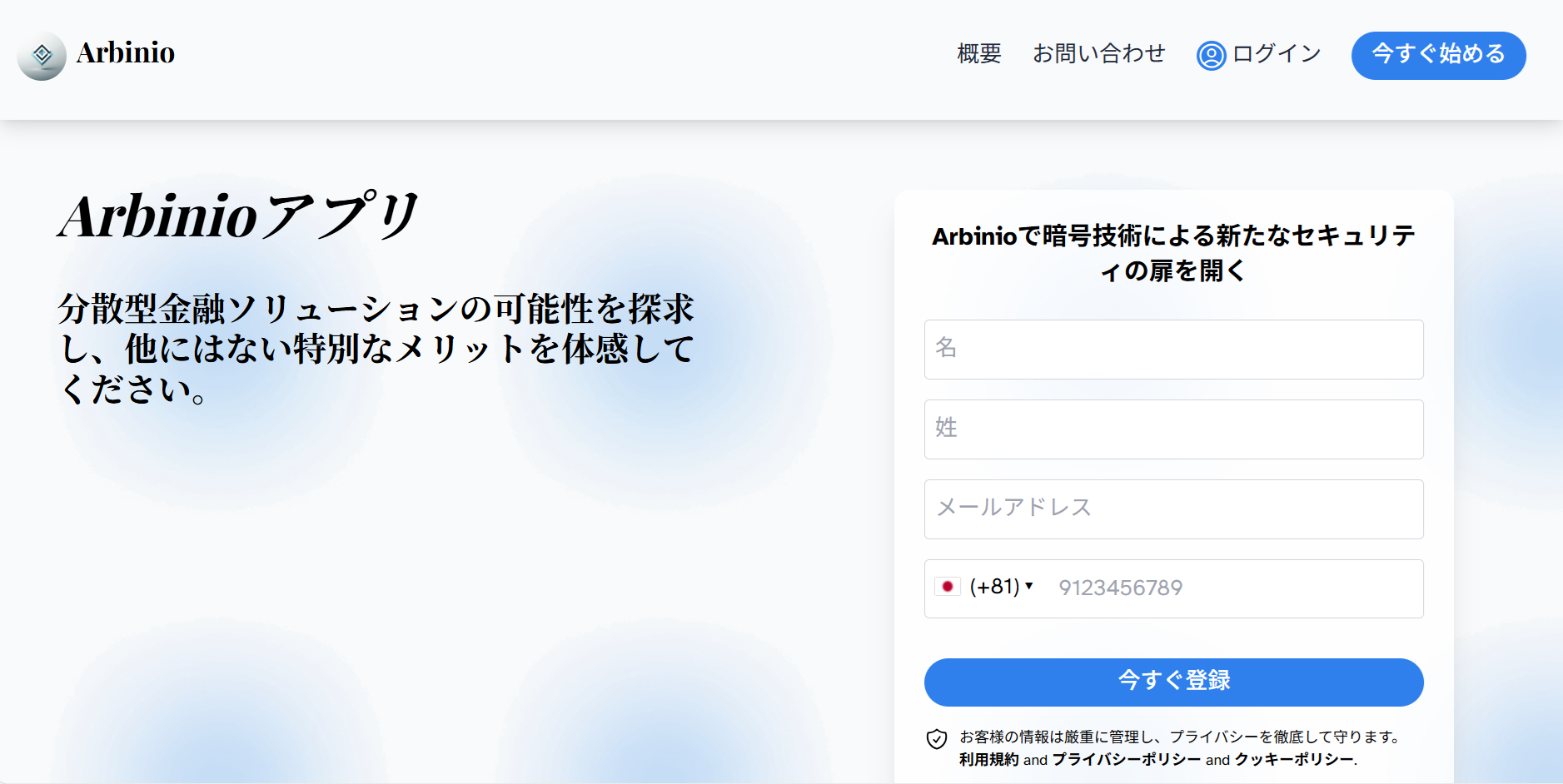Open the 概要 menu item
The image size is (1563, 784).
point(978,54)
